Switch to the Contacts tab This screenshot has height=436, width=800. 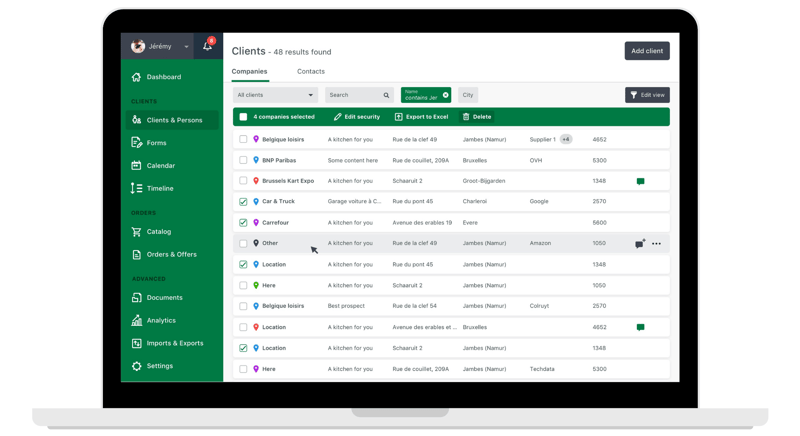pos(310,72)
